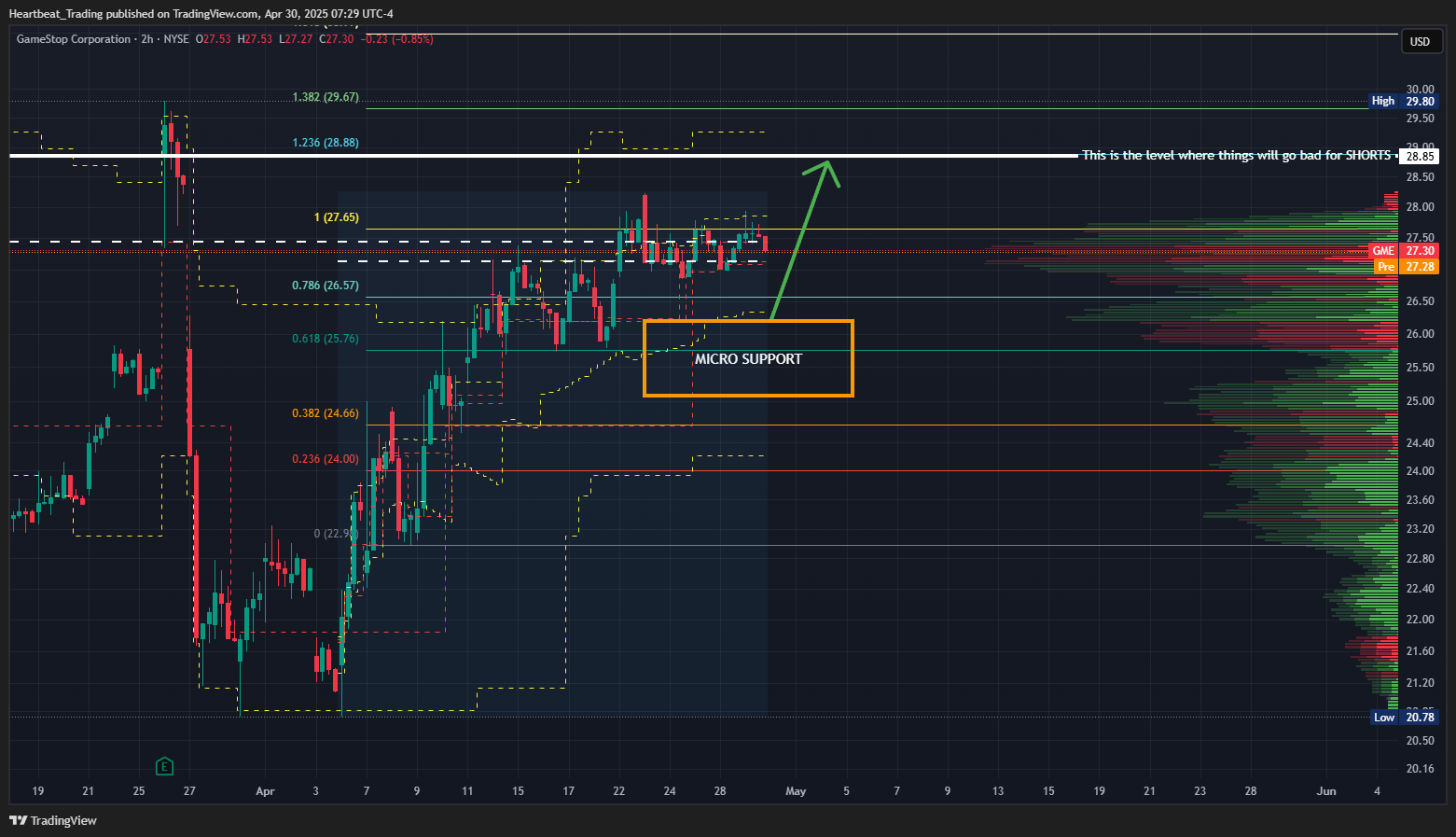Click the GameStop Corporation symbol title

coord(74,39)
